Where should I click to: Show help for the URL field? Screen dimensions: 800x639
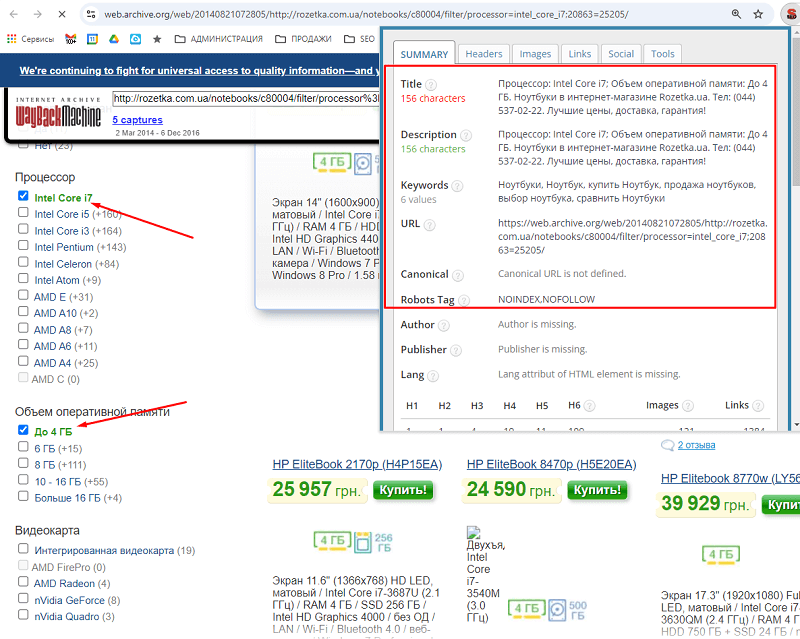coord(430,225)
